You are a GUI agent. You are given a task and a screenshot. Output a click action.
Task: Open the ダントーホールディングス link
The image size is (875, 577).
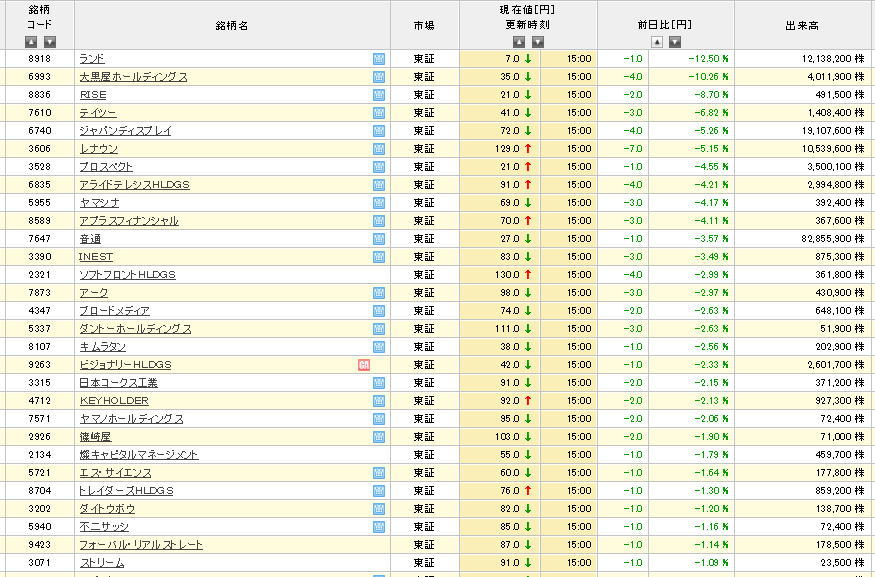135,329
